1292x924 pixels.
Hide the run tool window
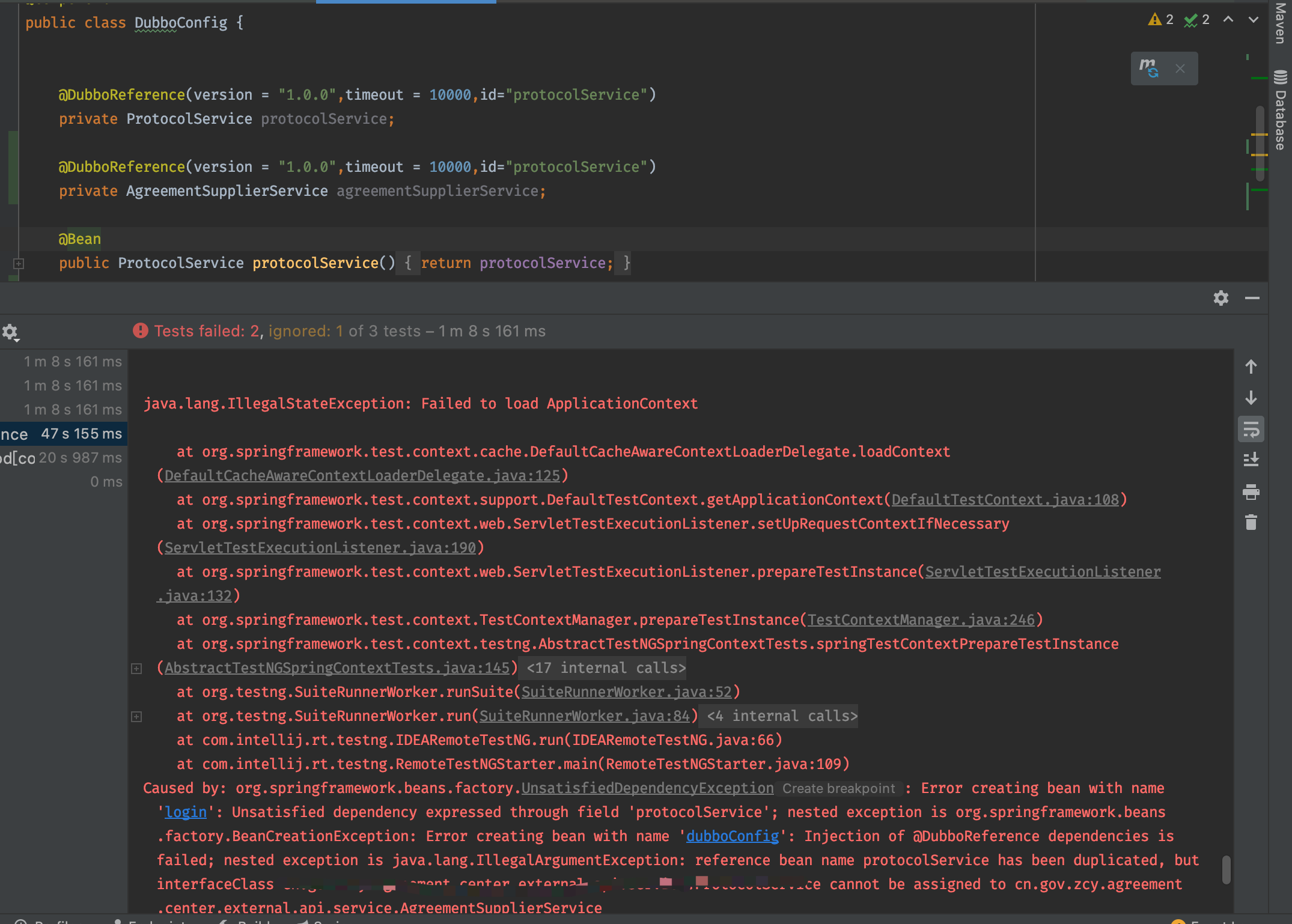click(x=1252, y=298)
